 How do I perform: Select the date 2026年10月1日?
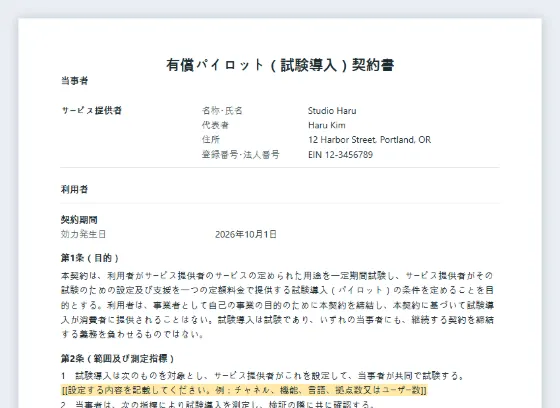pos(246,234)
